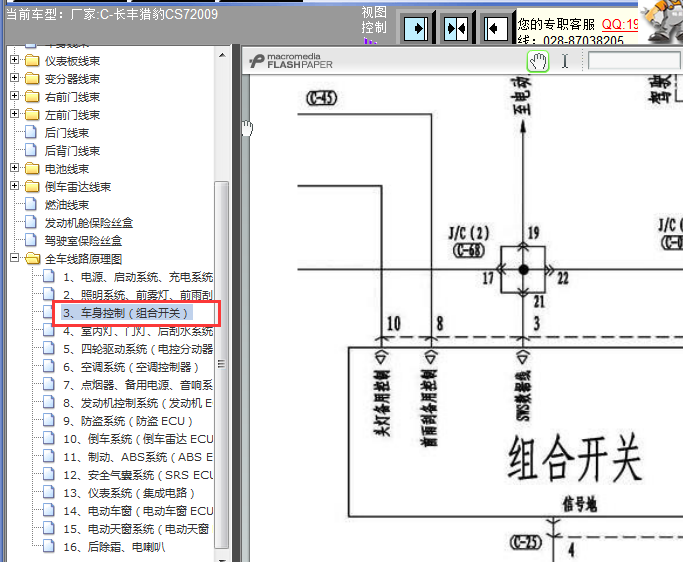Select the 倒车雷达线束 folder label
The width and height of the screenshot is (683, 562).
tap(78, 187)
